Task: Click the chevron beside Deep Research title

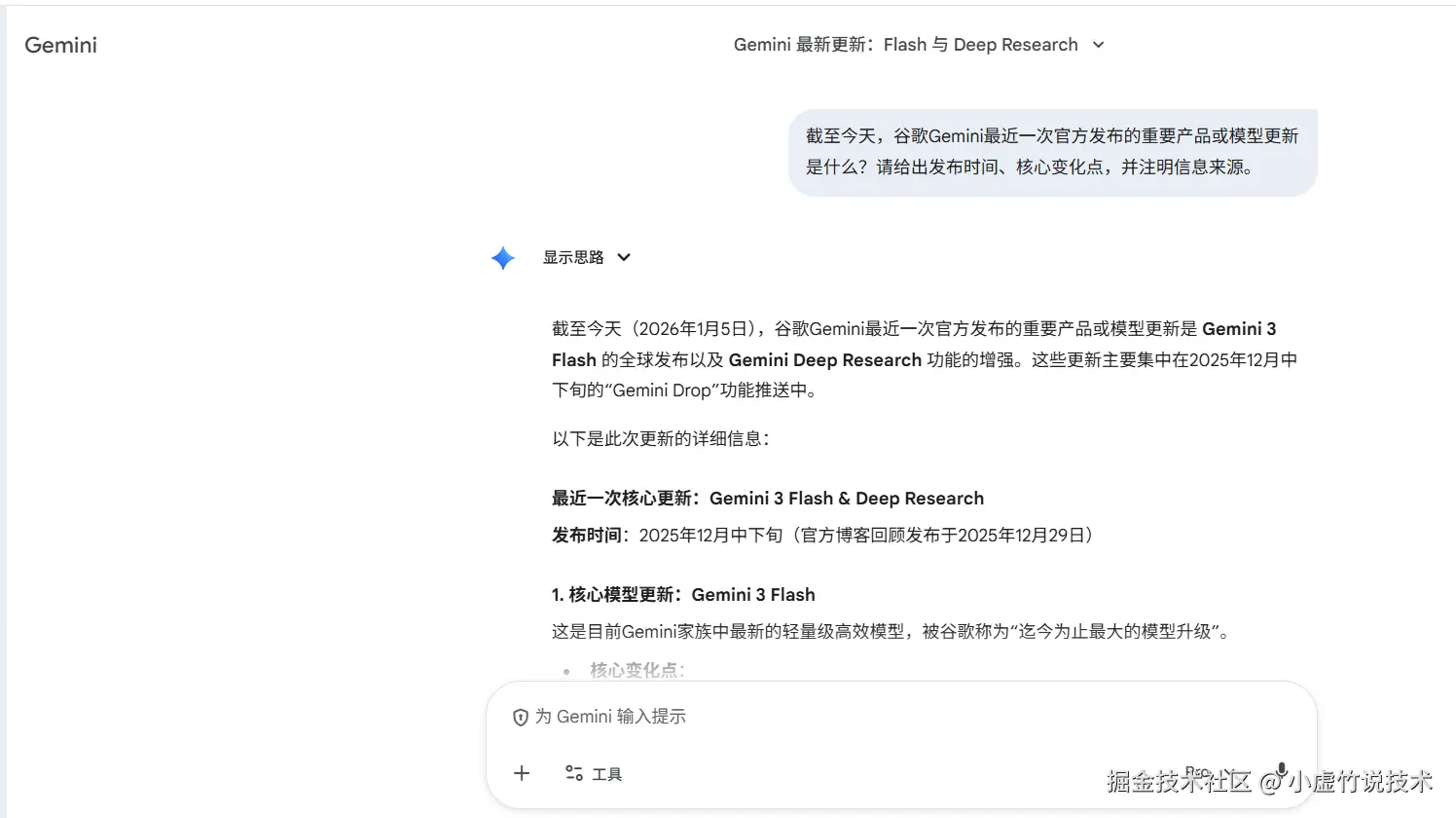Action: click(x=1097, y=45)
